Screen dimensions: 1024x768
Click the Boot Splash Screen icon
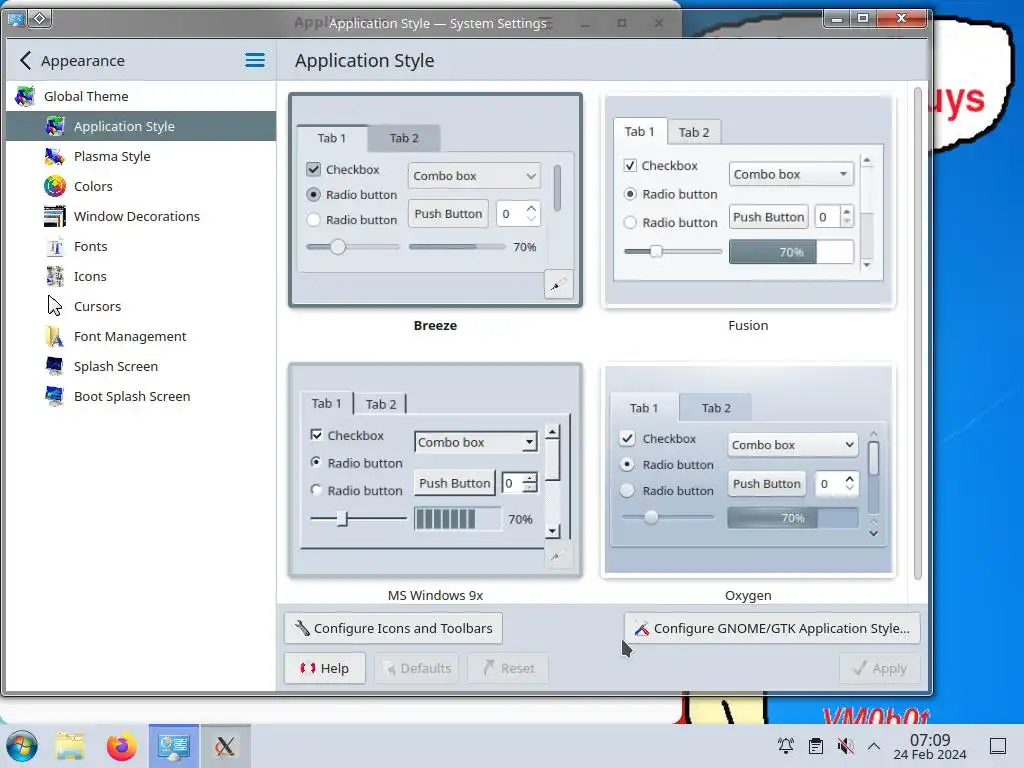click(x=55, y=396)
